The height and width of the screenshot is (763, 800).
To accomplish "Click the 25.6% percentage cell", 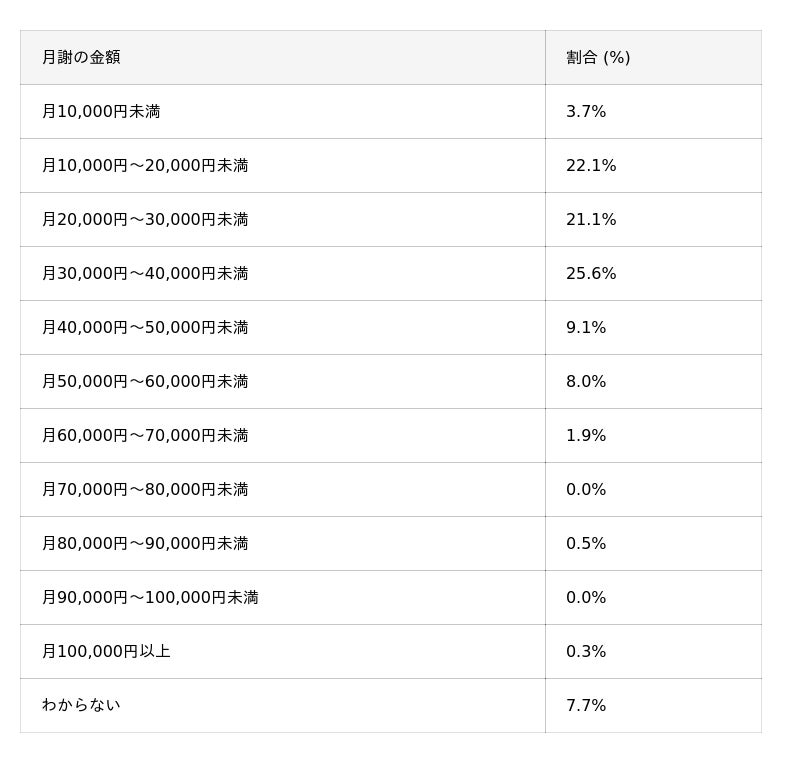I will (591, 273).
